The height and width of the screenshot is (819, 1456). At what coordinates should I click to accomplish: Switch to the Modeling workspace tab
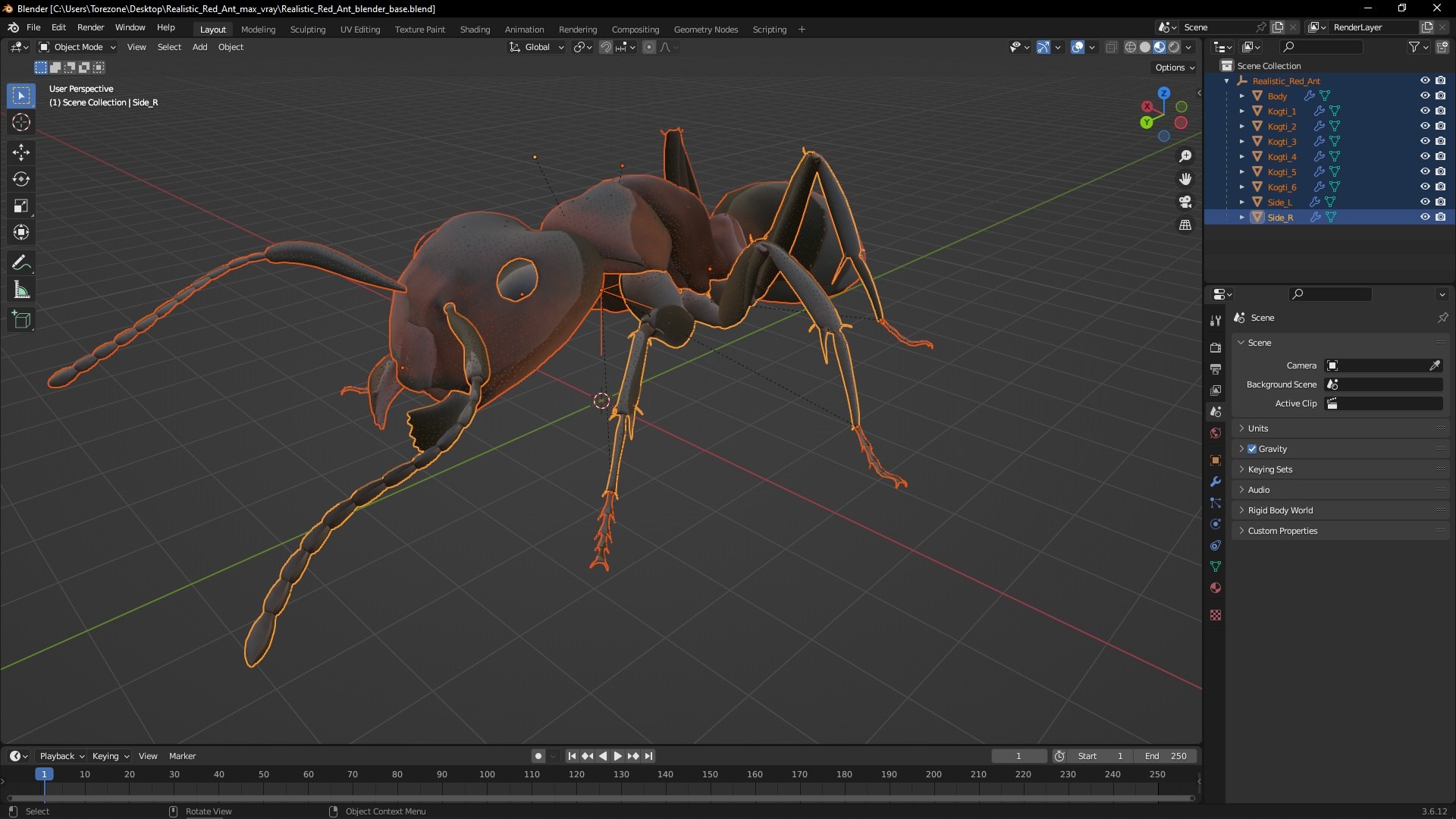[x=258, y=30]
